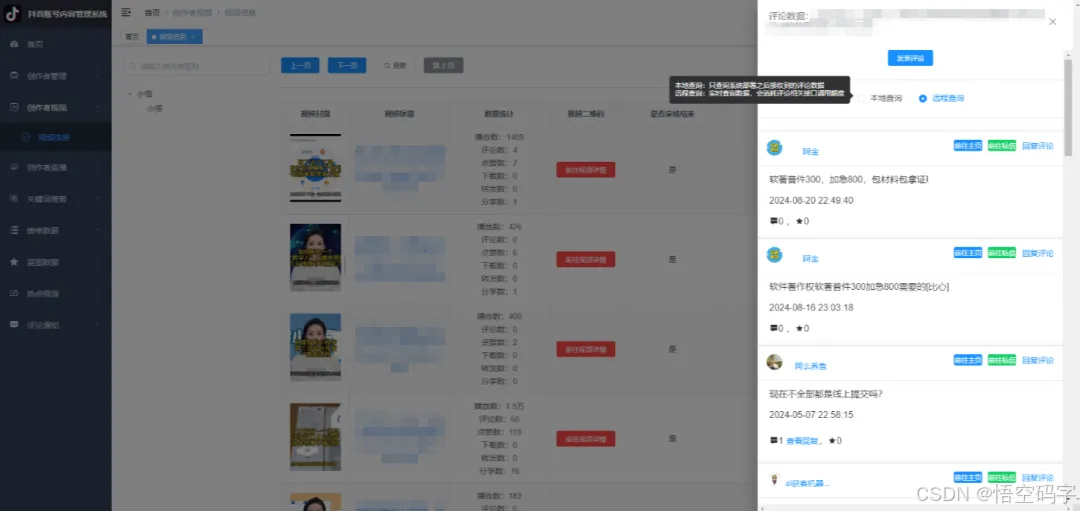Click 回复评论 on 阿么养鱼's comment
1080x511 pixels.
click(1037, 360)
